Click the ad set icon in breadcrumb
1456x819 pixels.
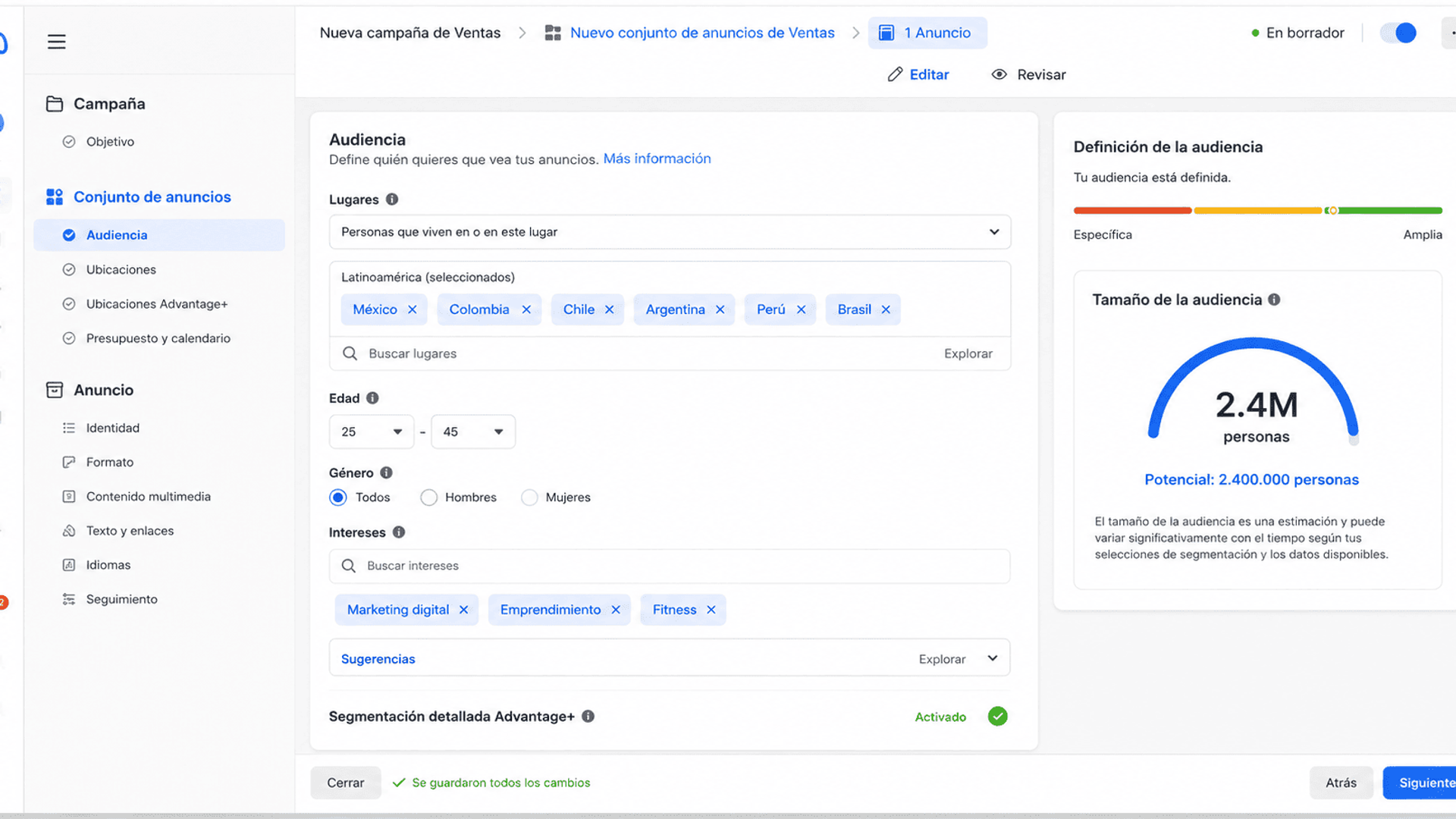point(553,33)
